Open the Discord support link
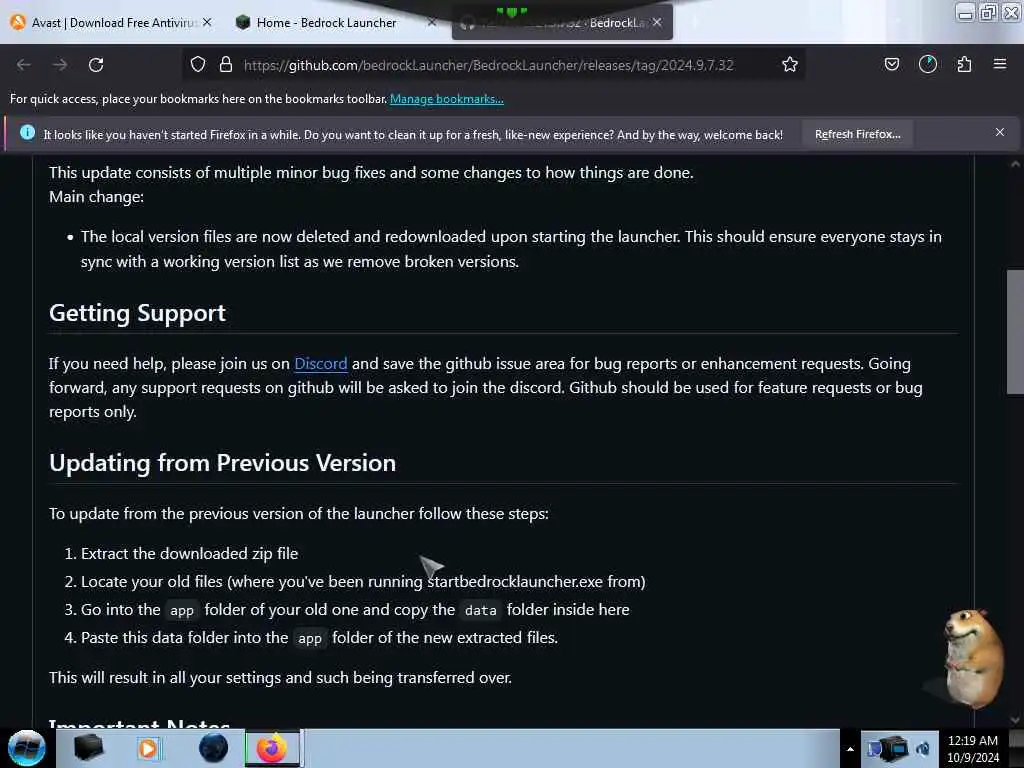This screenshot has width=1024, height=768. click(x=321, y=364)
